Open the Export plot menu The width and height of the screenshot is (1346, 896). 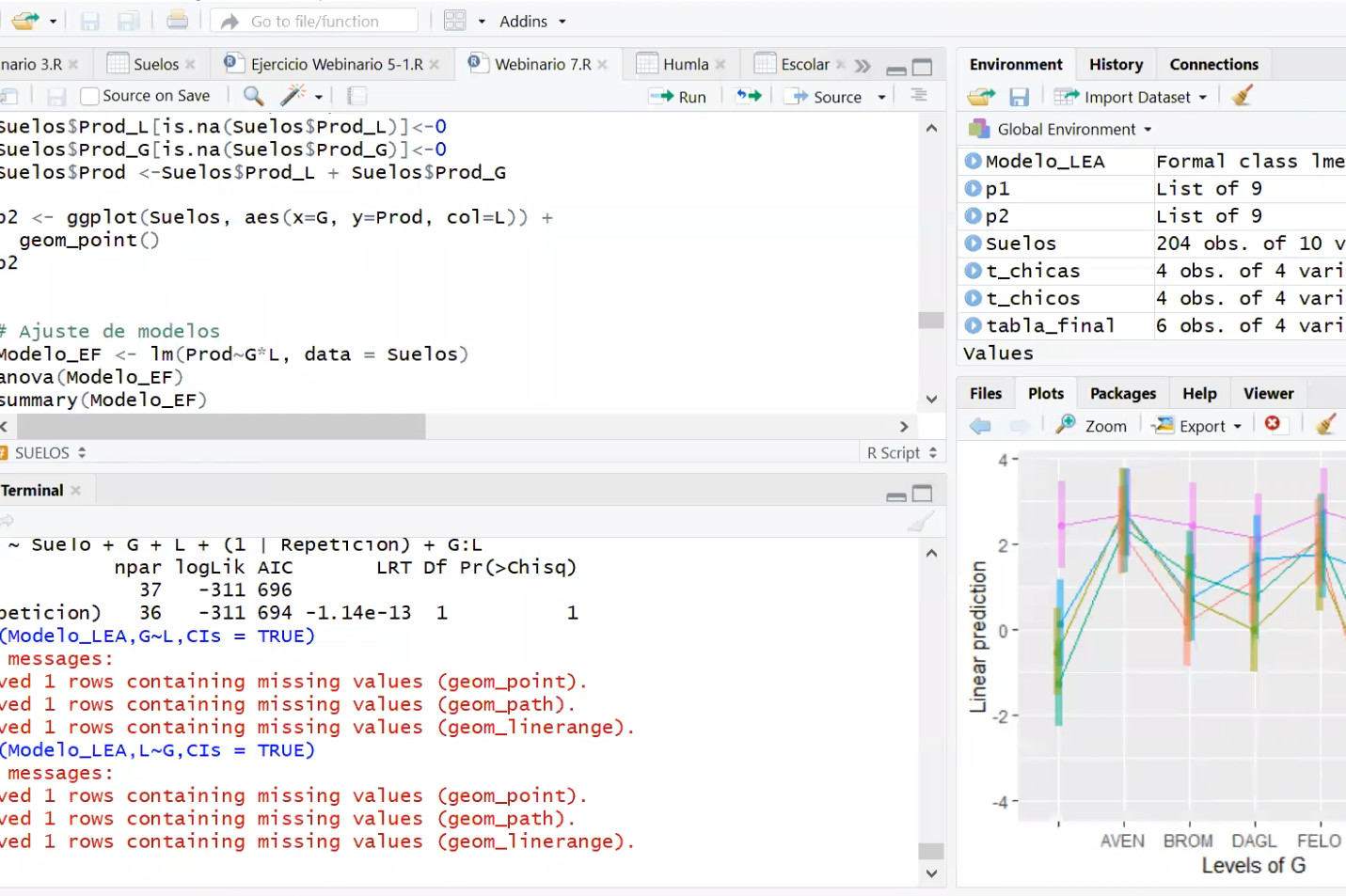pyautogui.click(x=1198, y=426)
